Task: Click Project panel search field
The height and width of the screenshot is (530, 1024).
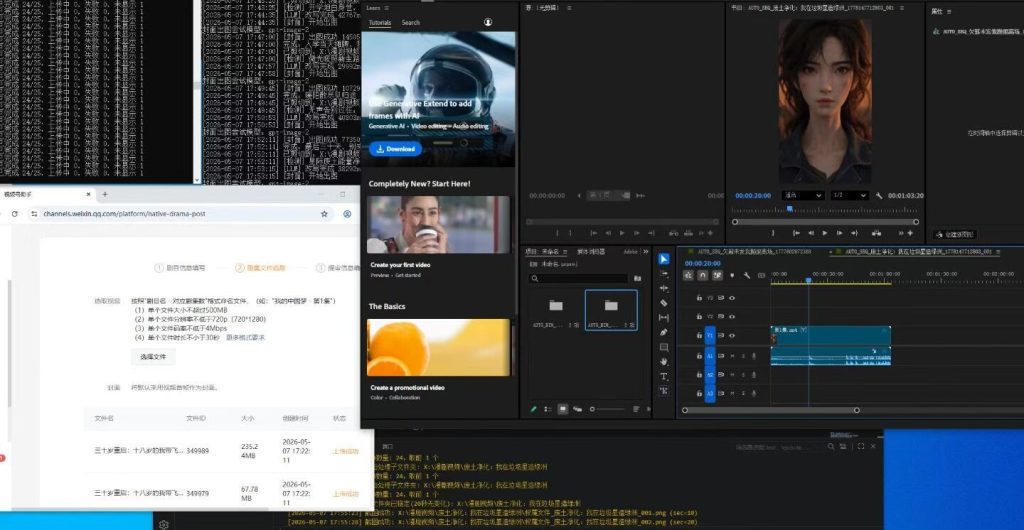Action: 579,278
